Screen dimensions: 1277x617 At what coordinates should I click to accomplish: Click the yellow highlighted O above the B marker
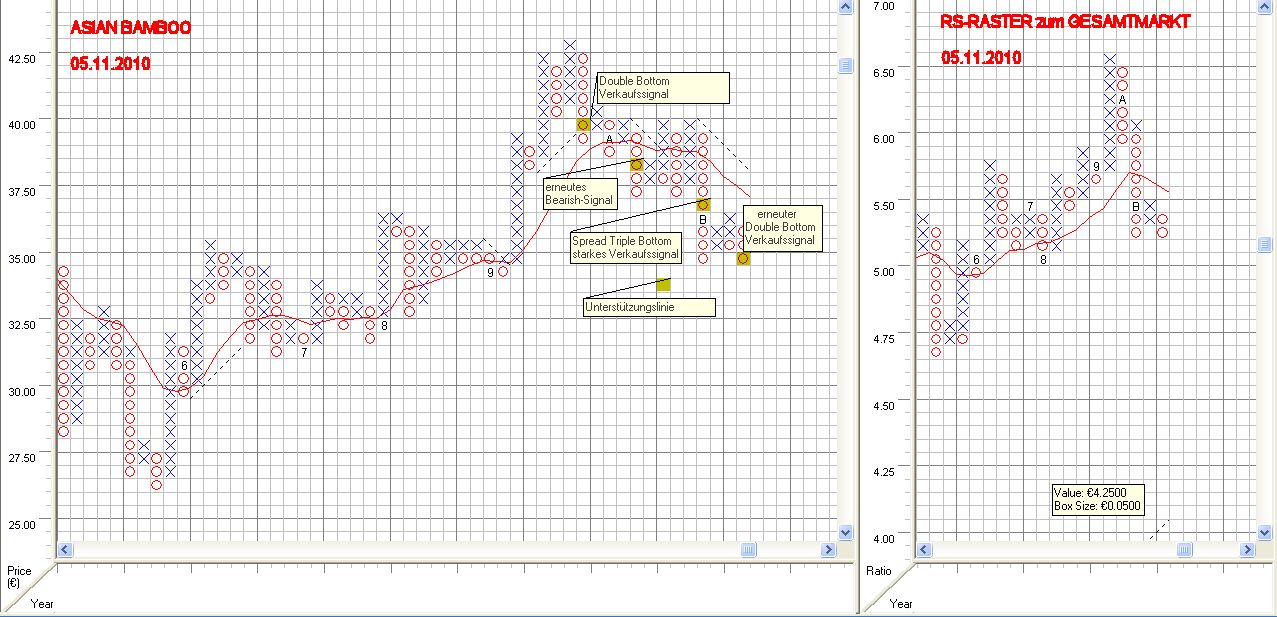[x=703, y=205]
